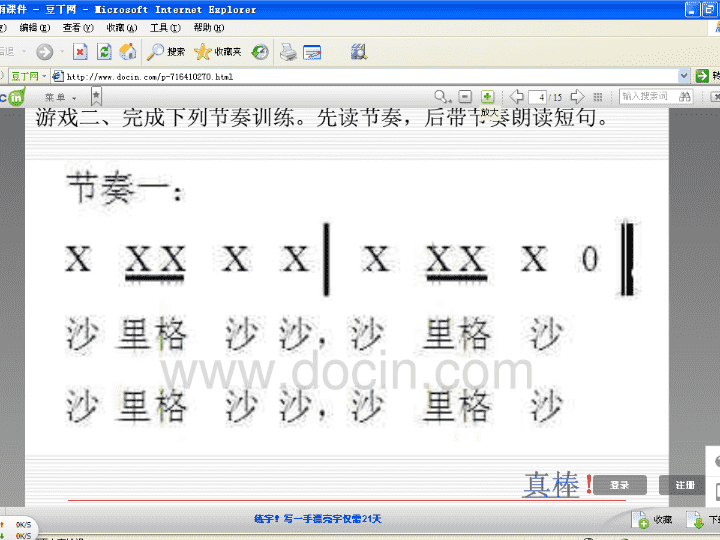Screen dimensions: 720x540
Task: Click the 节奏一 heading text
Action: coord(125,188)
